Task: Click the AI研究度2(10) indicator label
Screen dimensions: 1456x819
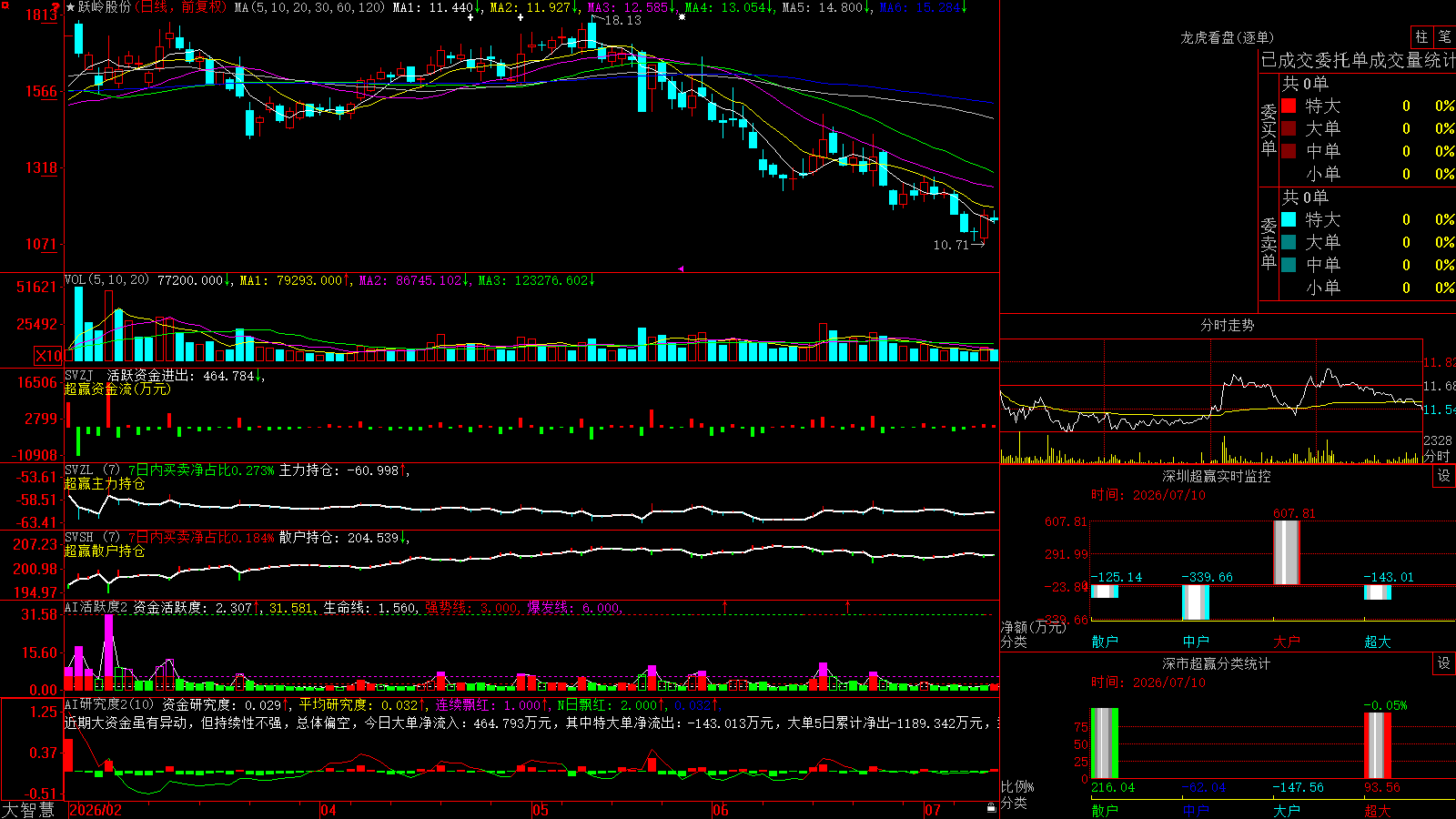Action: click(x=109, y=704)
